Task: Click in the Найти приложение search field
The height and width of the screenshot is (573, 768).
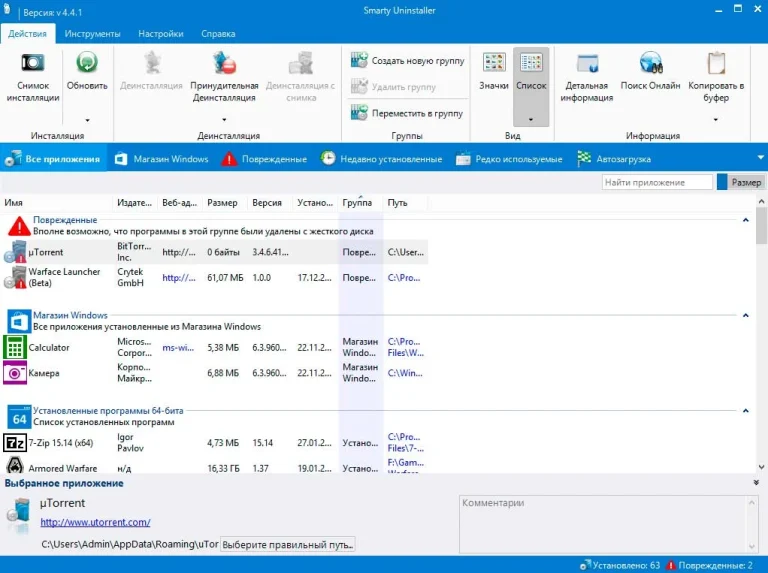Action: (x=657, y=182)
